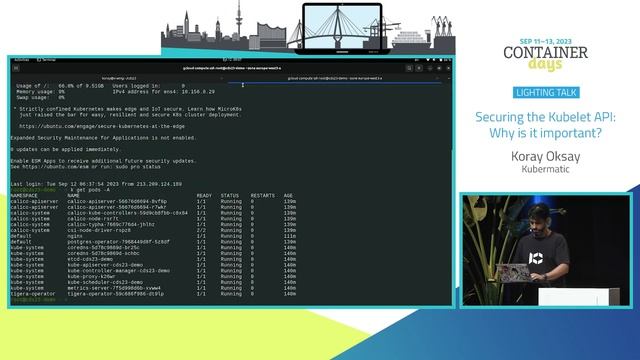Open the terminal search icon
Screen dimensions: 640x360
[x=409, y=68]
